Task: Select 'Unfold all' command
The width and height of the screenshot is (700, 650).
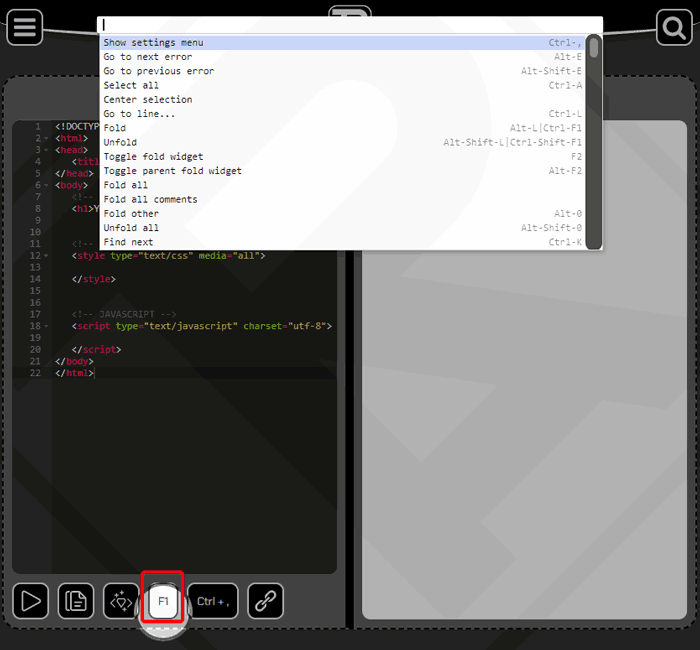Action: pyautogui.click(x=343, y=228)
